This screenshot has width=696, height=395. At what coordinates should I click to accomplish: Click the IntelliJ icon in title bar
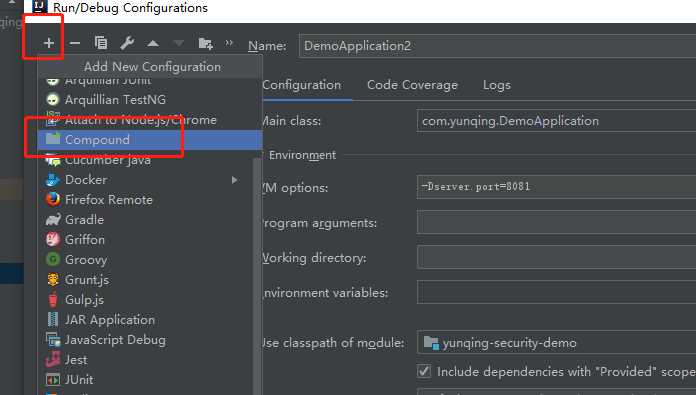click(40, 6)
